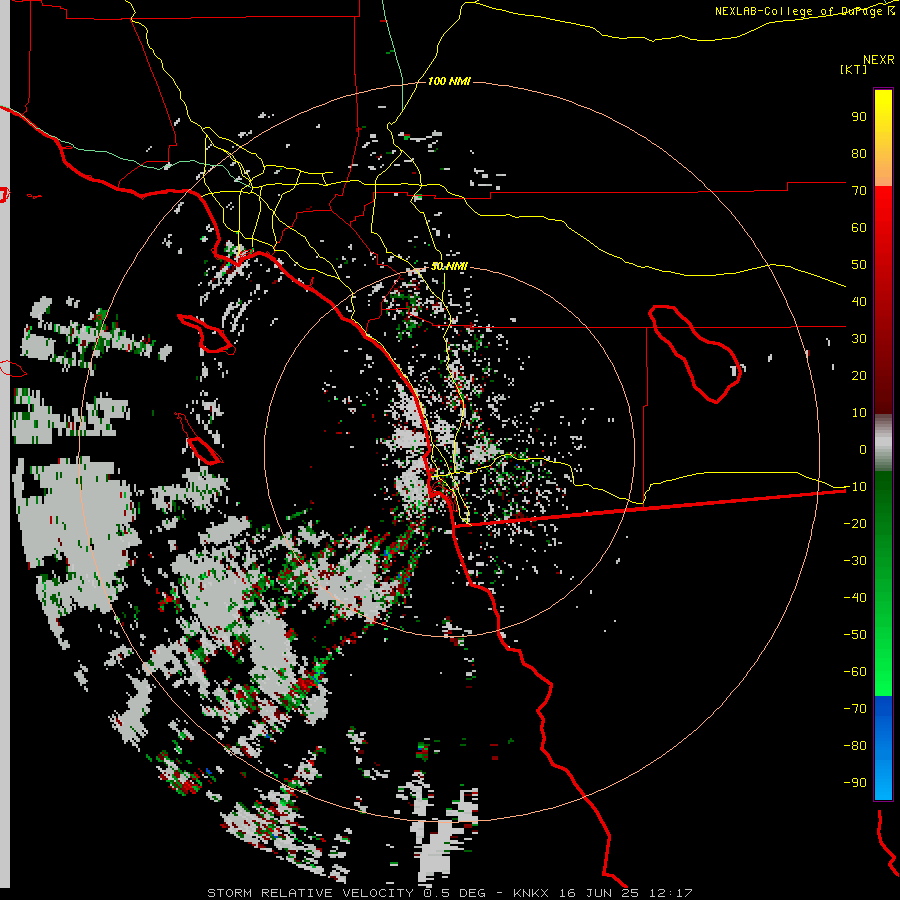Click the 100 NMI range ring label
Viewport: 900px width, 900px height.
point(449,81)
